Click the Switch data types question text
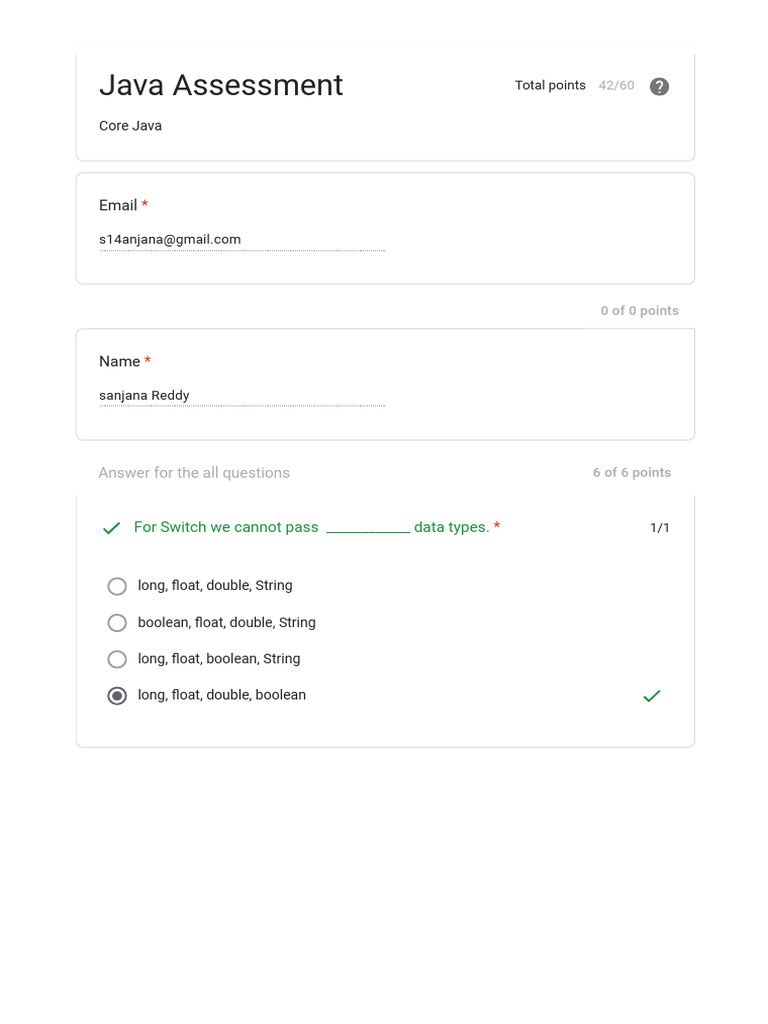768x1024 pixels. [311, 527]
